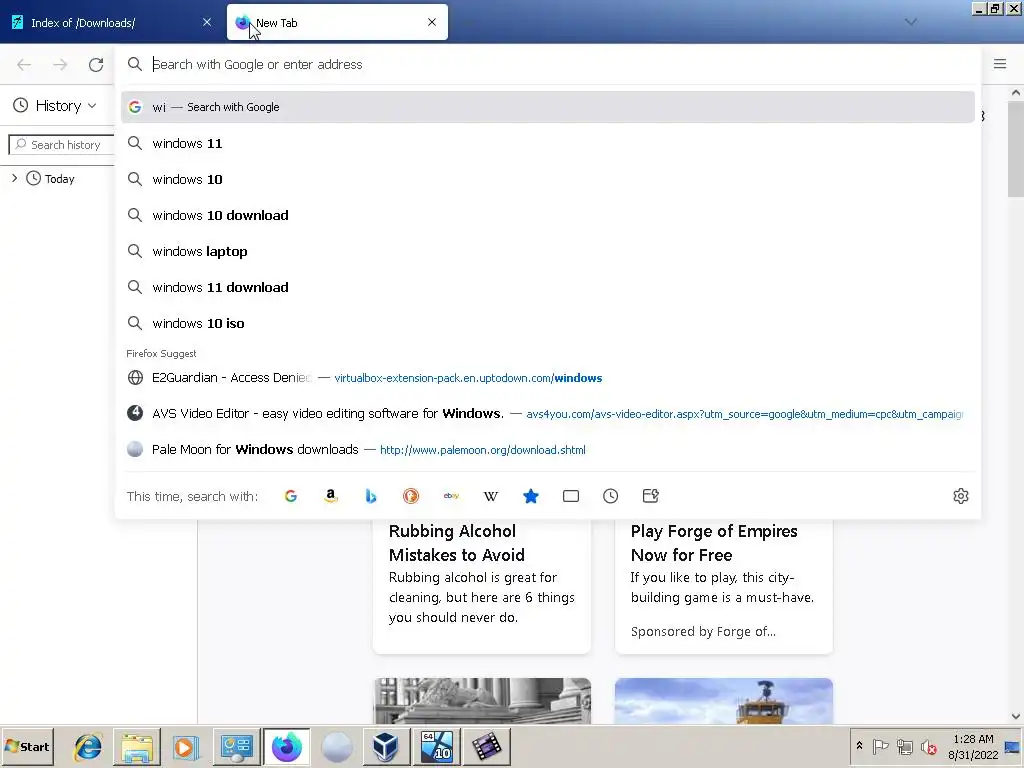The image size is (1024, 768).
Task: Open Internet Explorer from the taskbar
Action: [x=88, y=747]
